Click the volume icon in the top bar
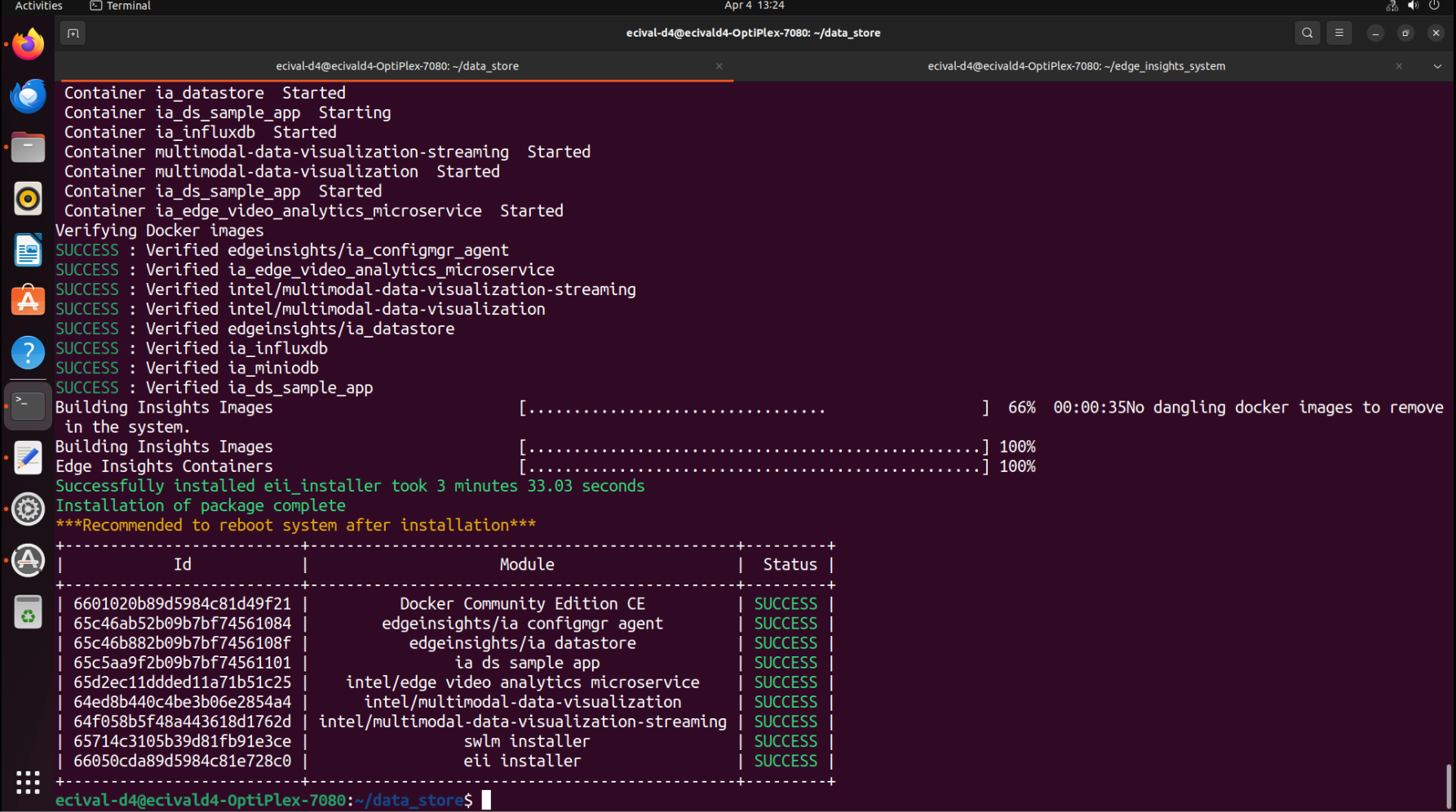The image size is (1456, 812). [x=1413, y=6]
